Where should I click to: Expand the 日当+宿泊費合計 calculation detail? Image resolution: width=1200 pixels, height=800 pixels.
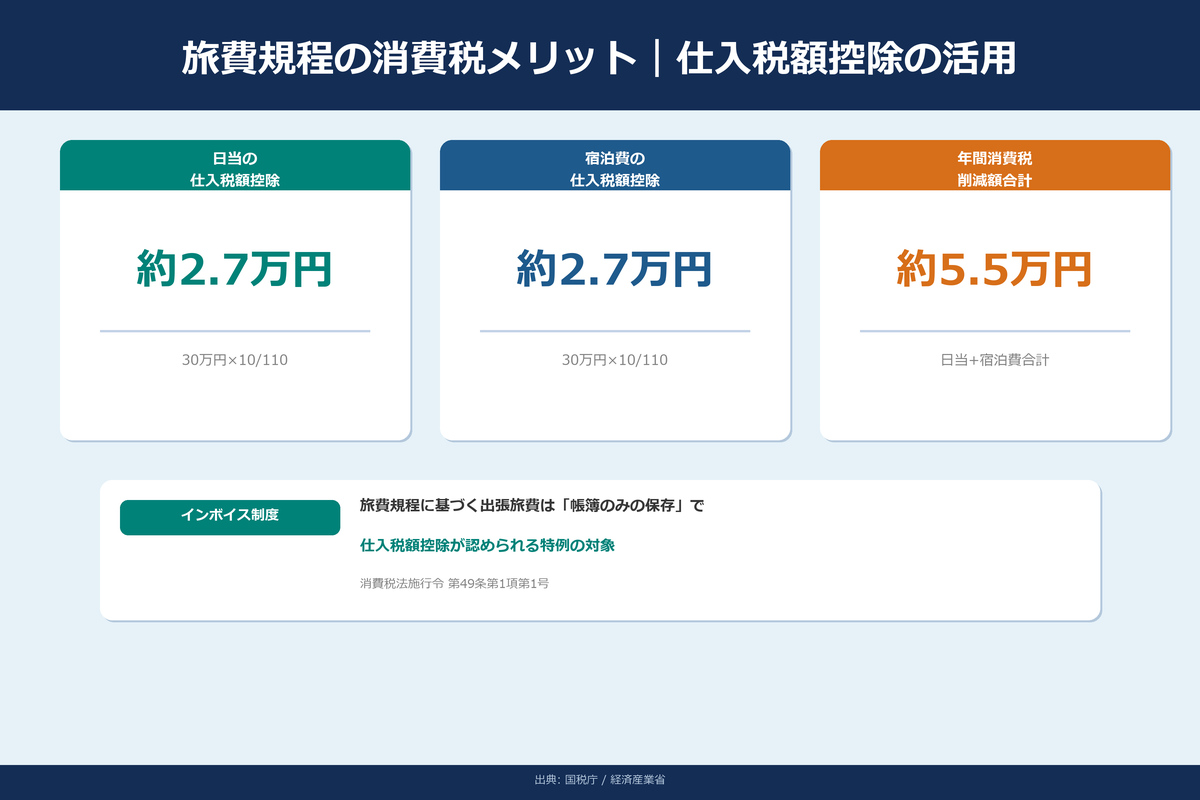(994, 361)
